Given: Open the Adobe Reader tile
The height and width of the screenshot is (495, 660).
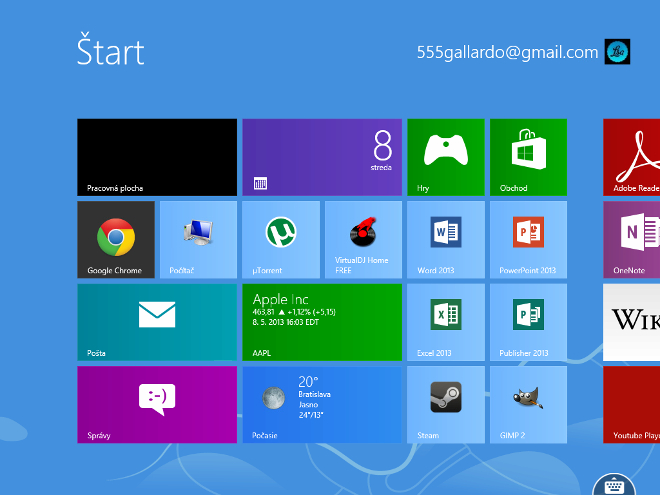Looking at the screenshot, I should 631,157.
